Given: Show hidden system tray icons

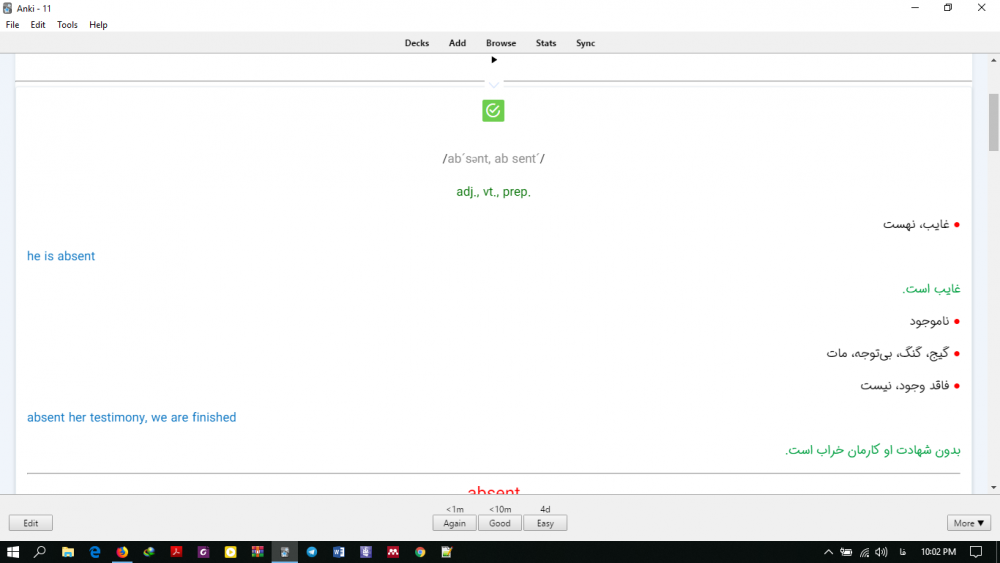Looking at the screenshot, I should tap(828, 552).
